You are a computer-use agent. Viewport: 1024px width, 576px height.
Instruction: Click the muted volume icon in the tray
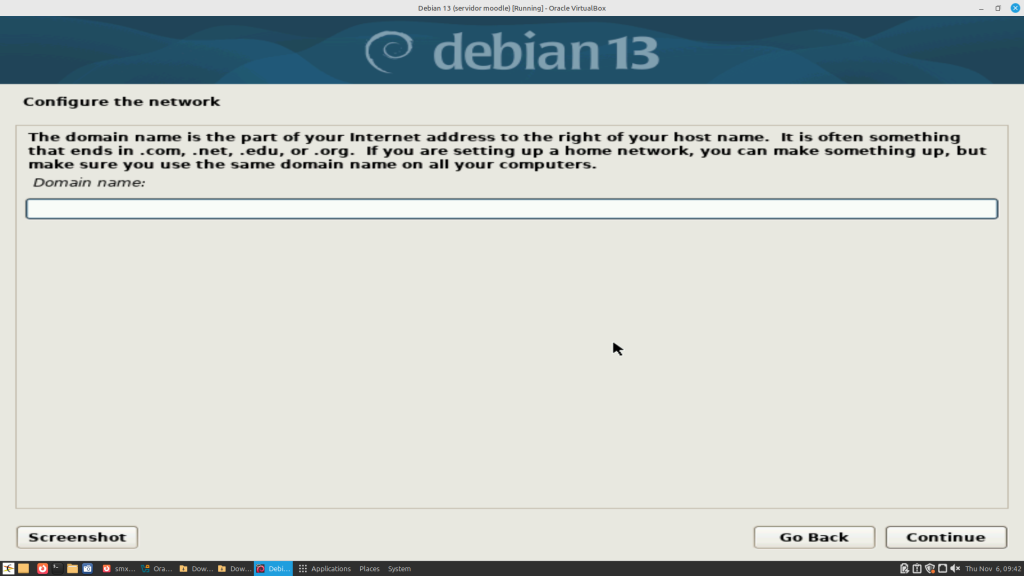click(953, 568)
